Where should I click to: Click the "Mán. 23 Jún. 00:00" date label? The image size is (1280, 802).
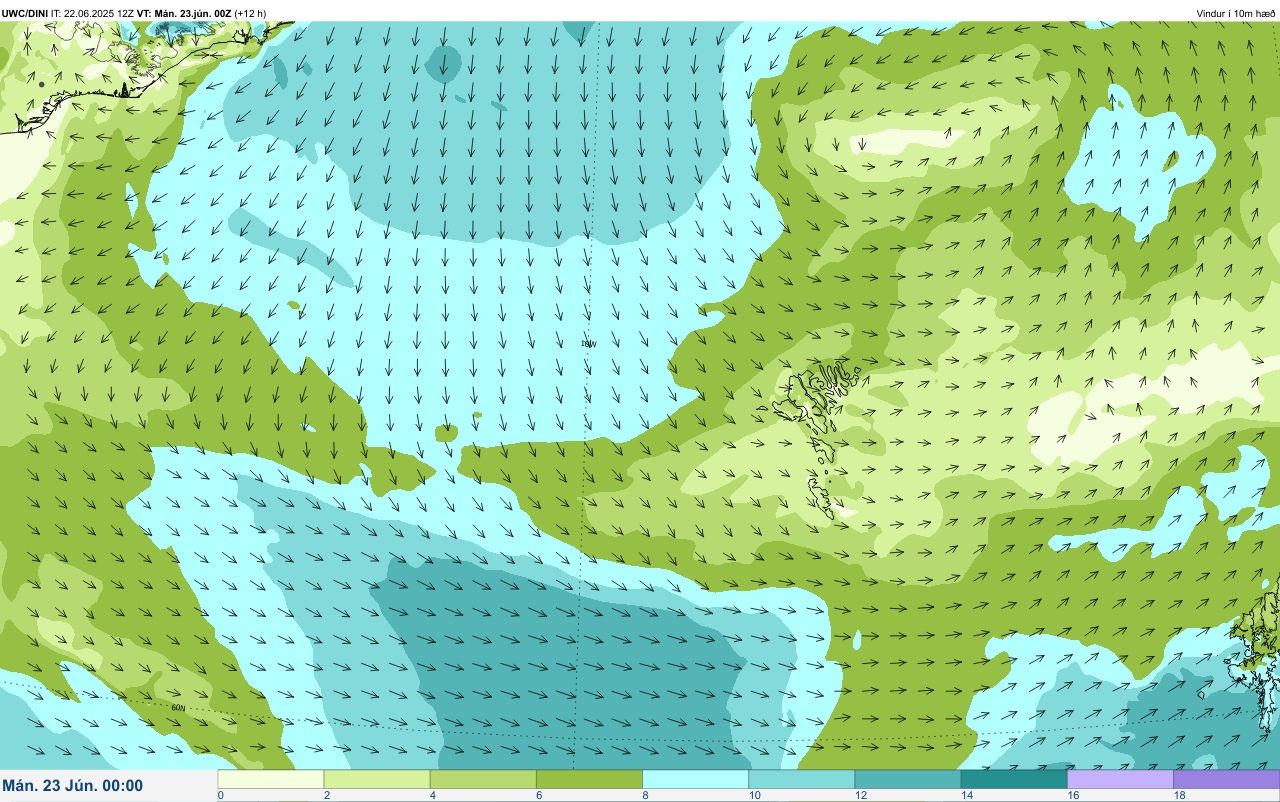coord(73,786)
